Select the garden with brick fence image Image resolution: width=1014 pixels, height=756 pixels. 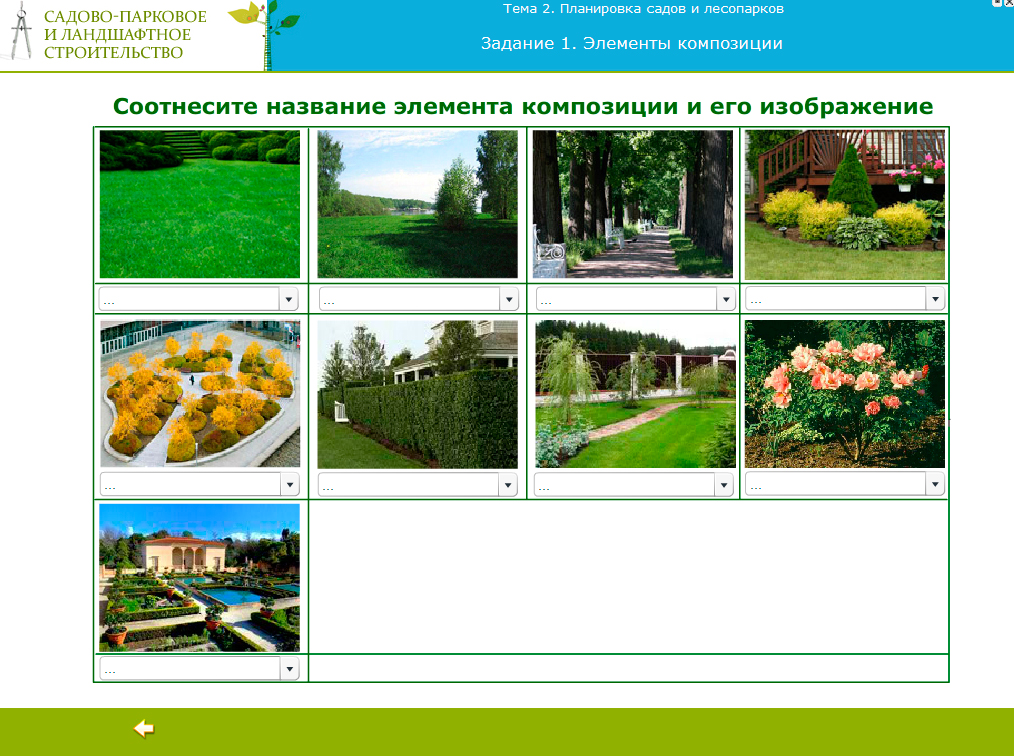click(x=635, y=393)
